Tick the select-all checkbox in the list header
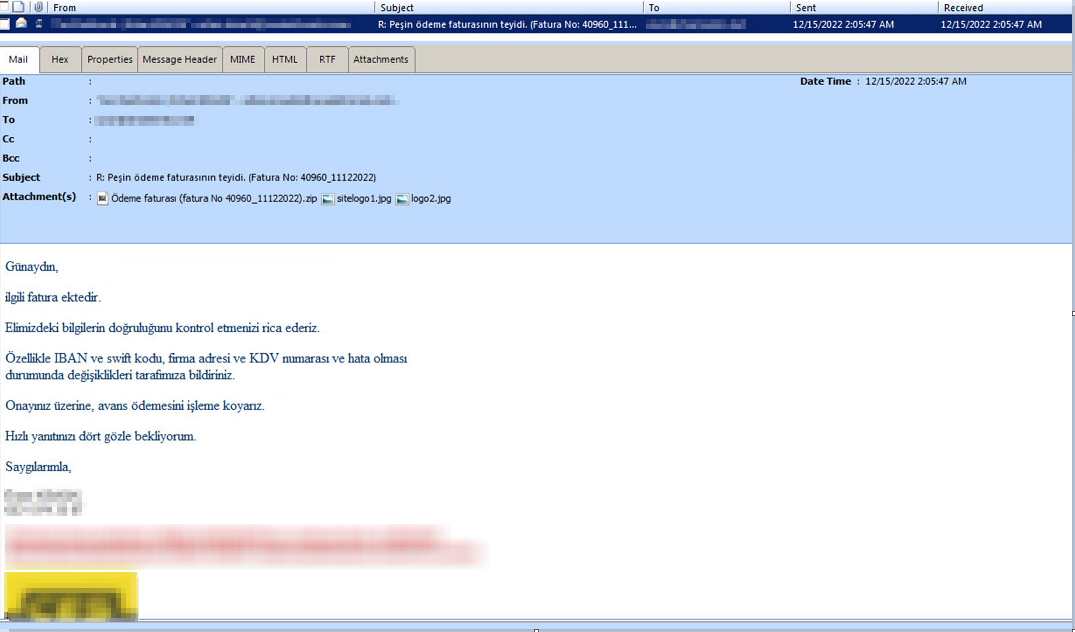 [4, 7]
